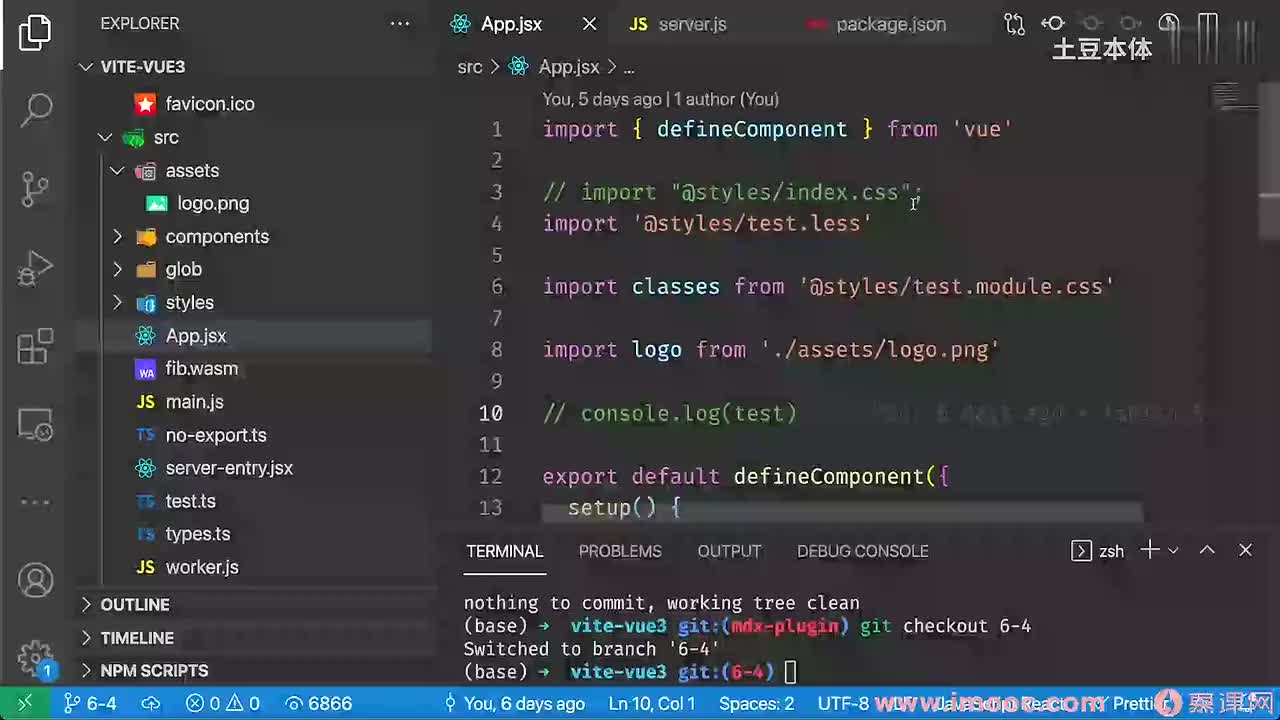Select the TERMINAL panel tab
The height and width of the screenshot is (720, 1280).
tap(505, 551)
